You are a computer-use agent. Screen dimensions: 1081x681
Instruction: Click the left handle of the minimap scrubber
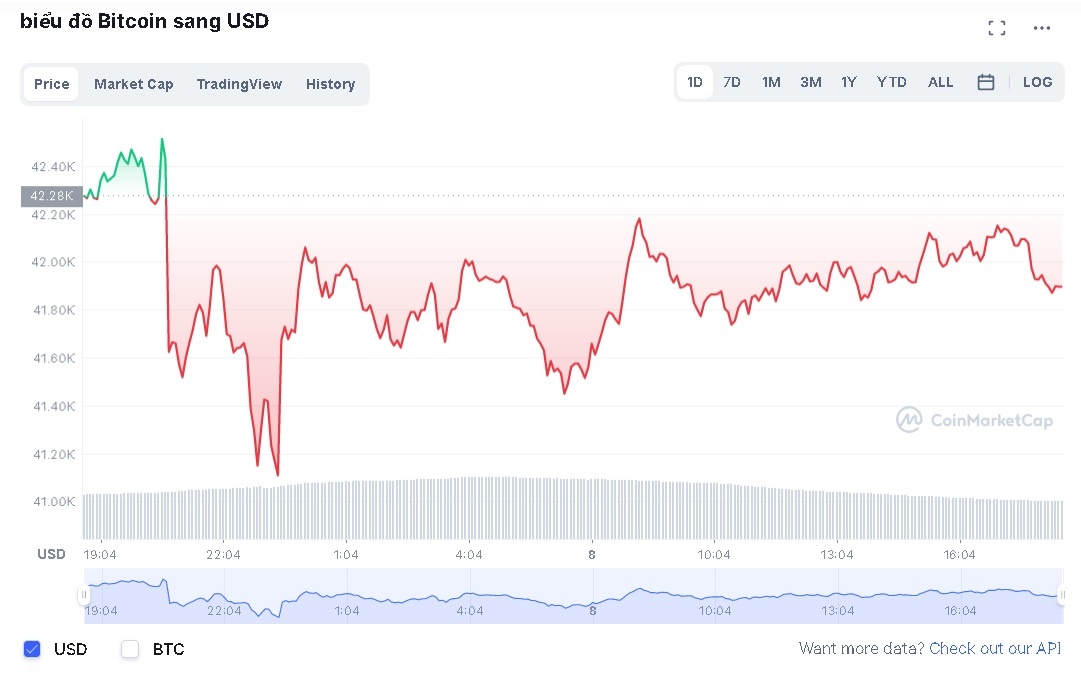(85, 596)
